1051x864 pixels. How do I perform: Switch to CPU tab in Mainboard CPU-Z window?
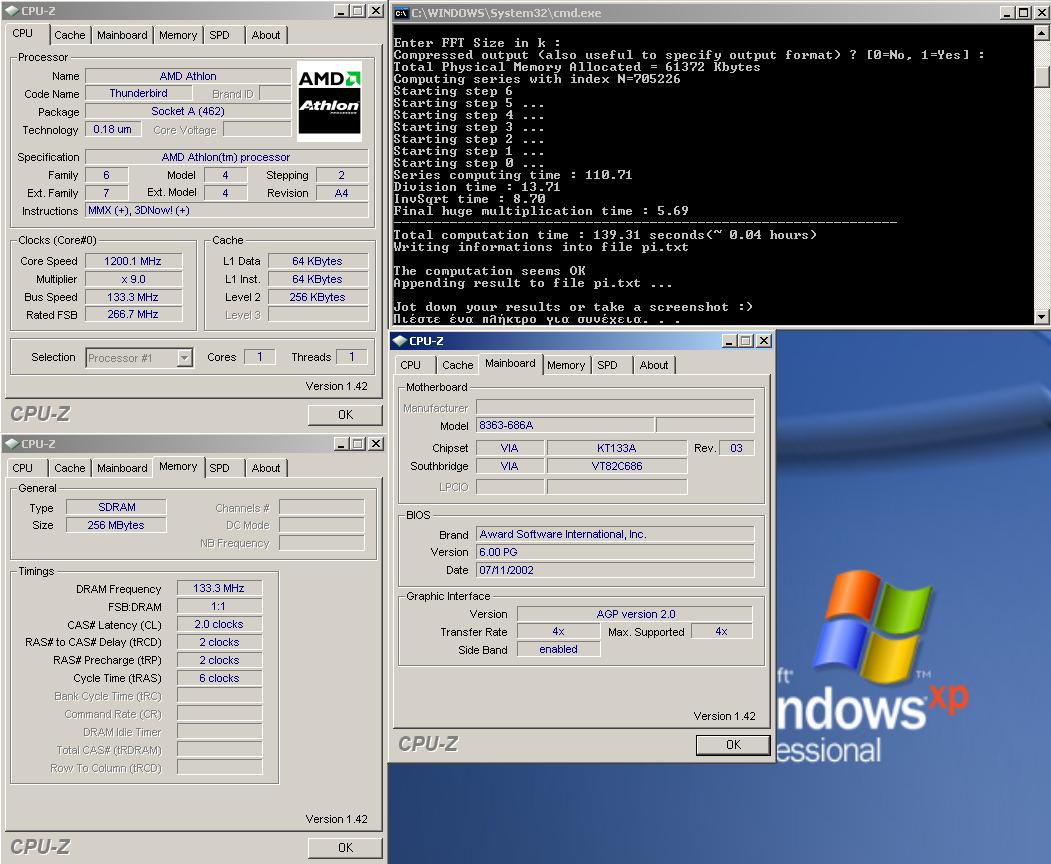(x=411, y=365)
